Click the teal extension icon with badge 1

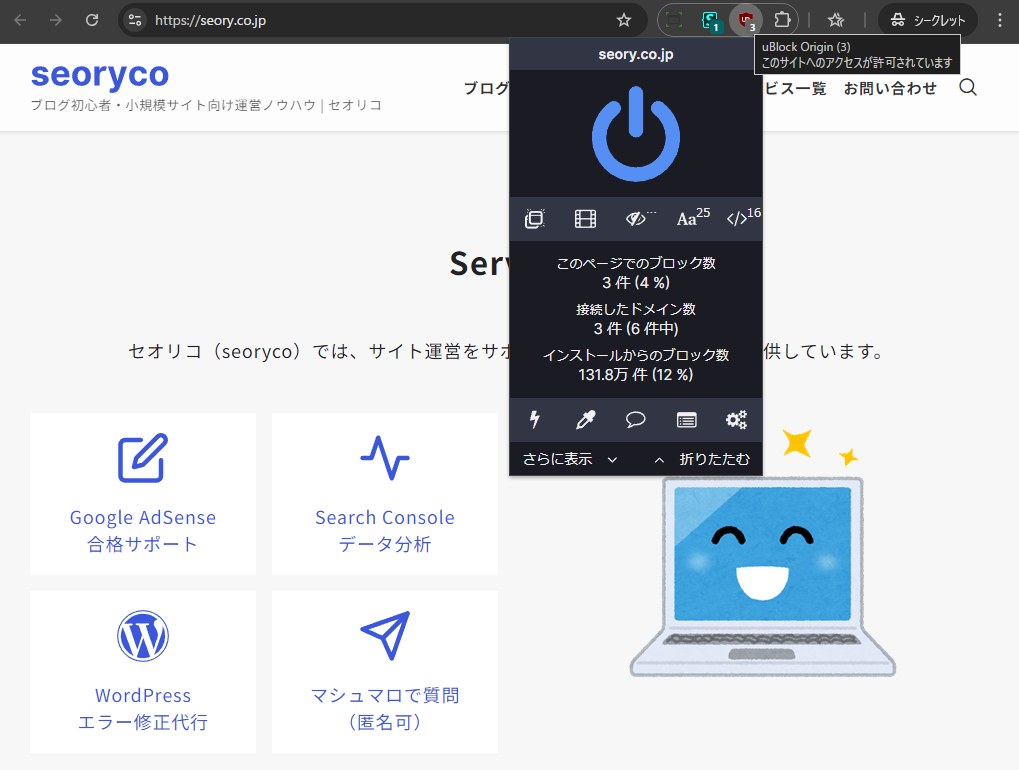pyautogui.click(x=711, y=20)
